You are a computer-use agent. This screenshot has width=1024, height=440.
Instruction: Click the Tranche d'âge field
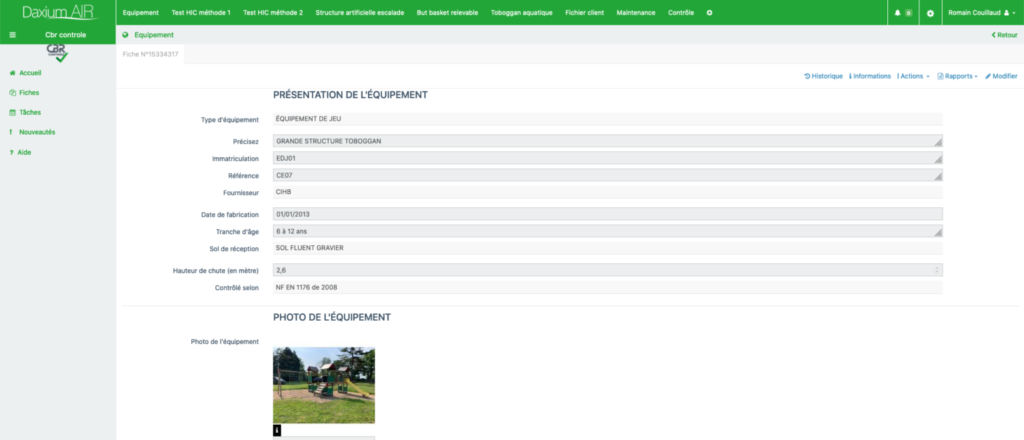point(607,231)
